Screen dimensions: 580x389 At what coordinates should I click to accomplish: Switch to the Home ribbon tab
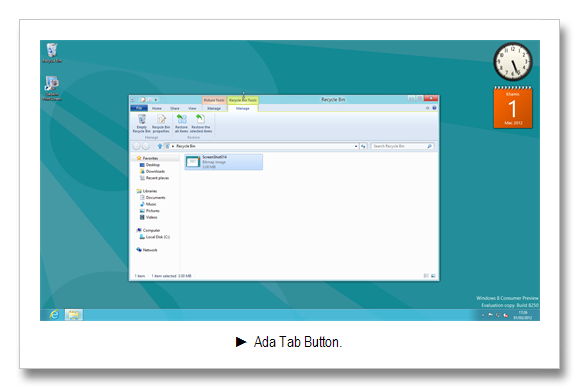point(157,108)
